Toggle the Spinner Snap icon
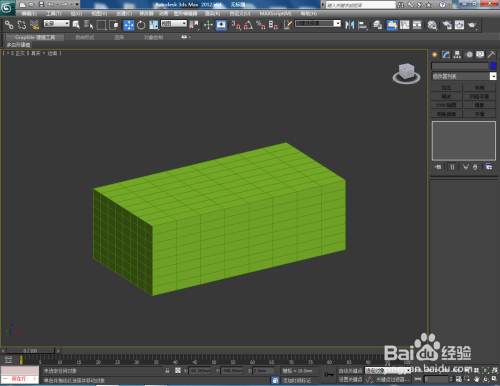Screen dimensions: 500x386 (x=273, y=25)
